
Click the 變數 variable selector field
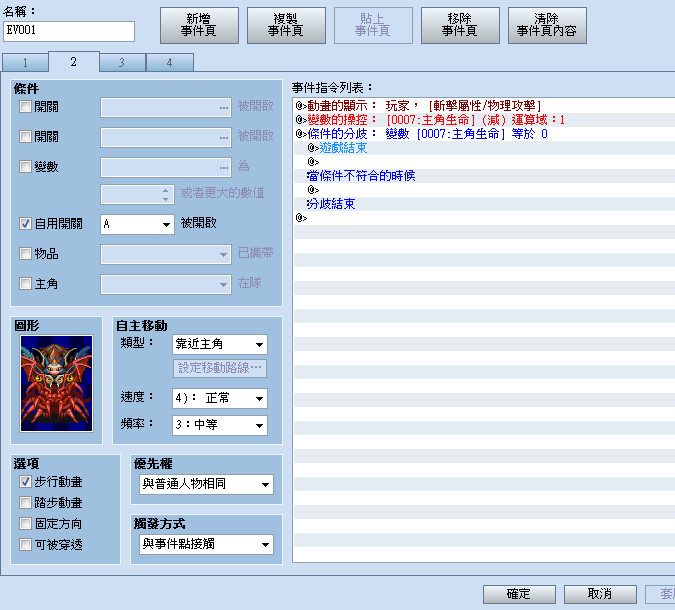click(166, 167)
